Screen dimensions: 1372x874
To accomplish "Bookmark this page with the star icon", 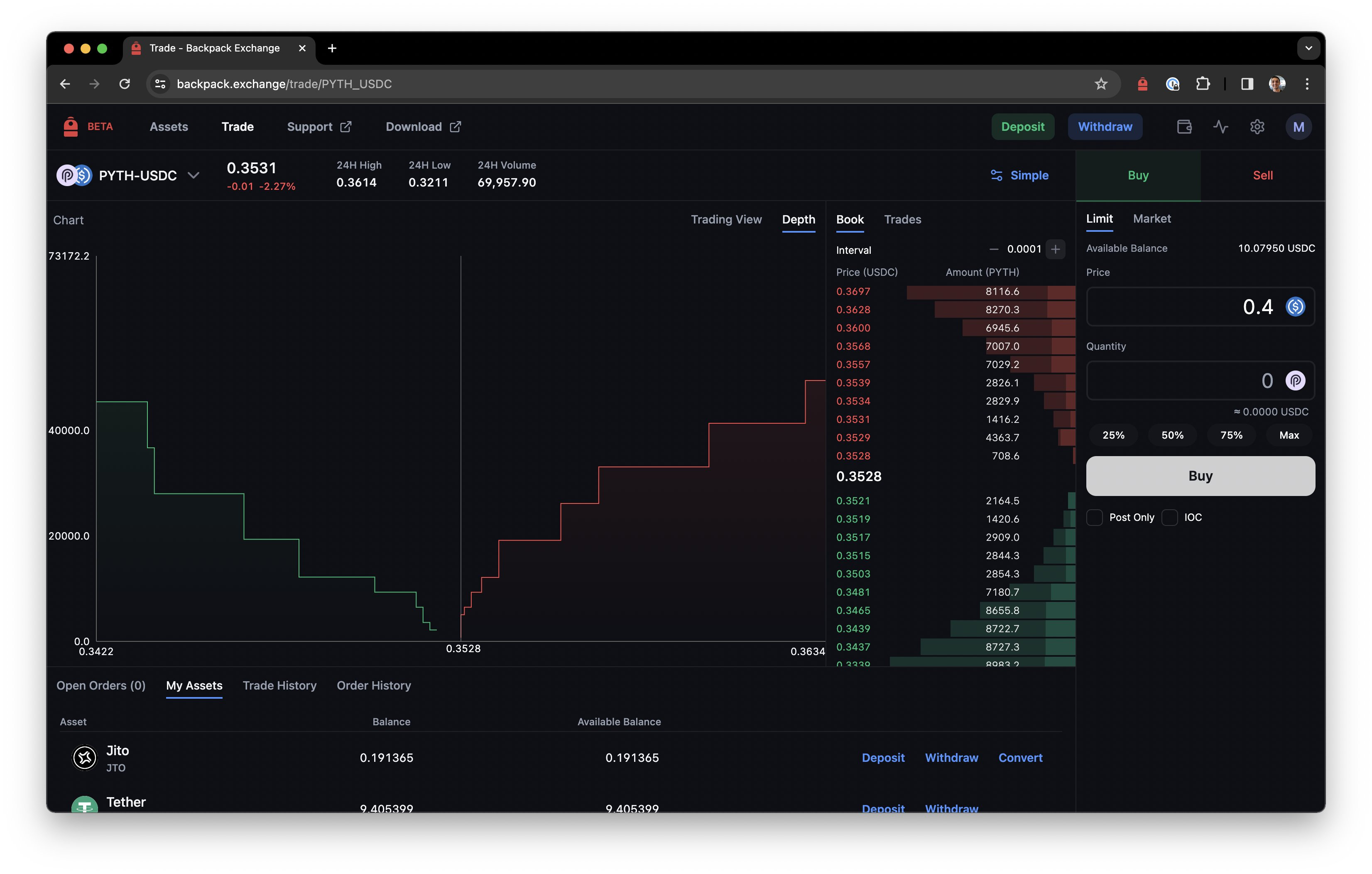I will (x=1100, y=84).
